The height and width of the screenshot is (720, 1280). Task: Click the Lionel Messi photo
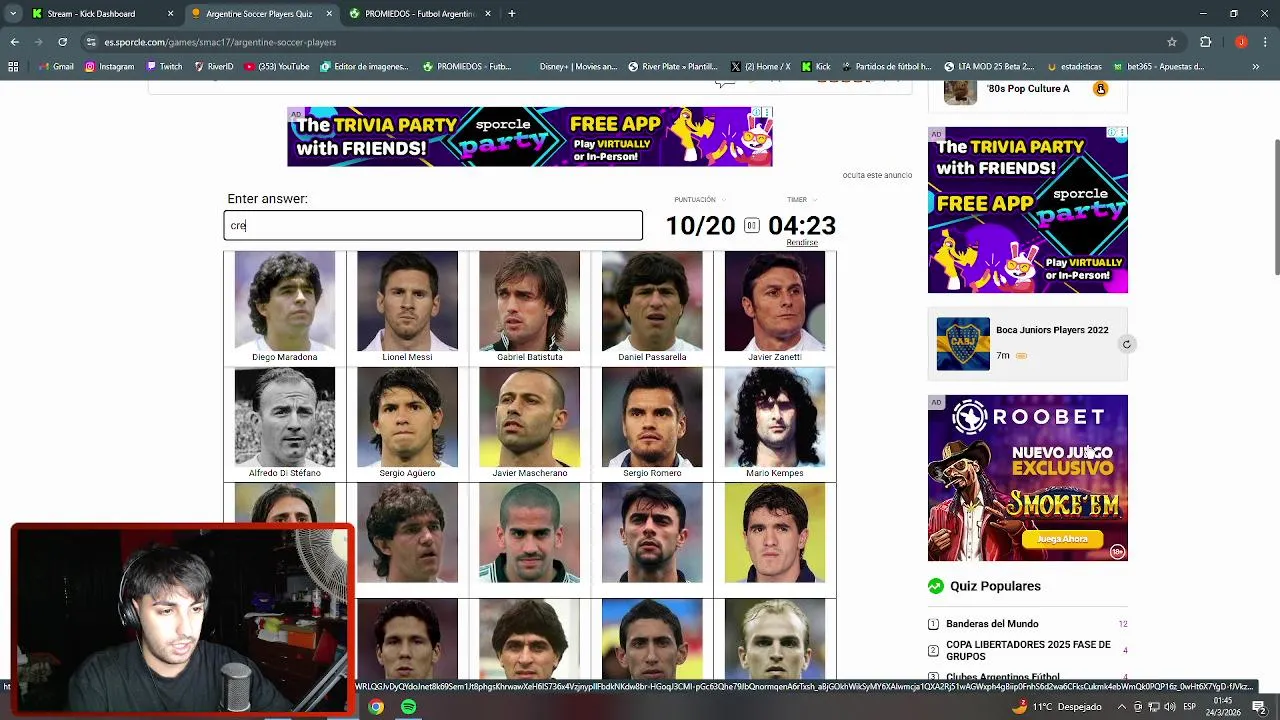pos(407,301)
